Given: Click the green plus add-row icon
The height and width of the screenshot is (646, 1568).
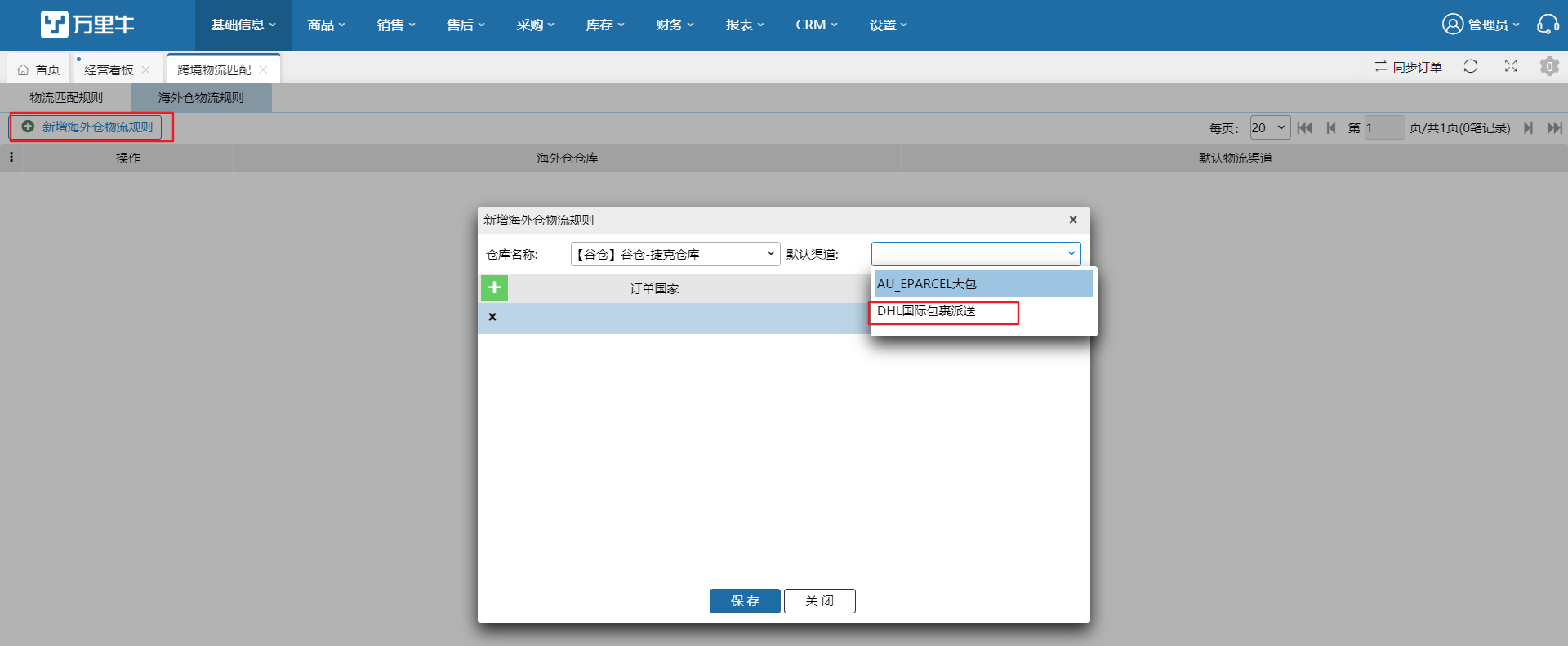Looking at the screenshot, I should (x=494, y=288).
